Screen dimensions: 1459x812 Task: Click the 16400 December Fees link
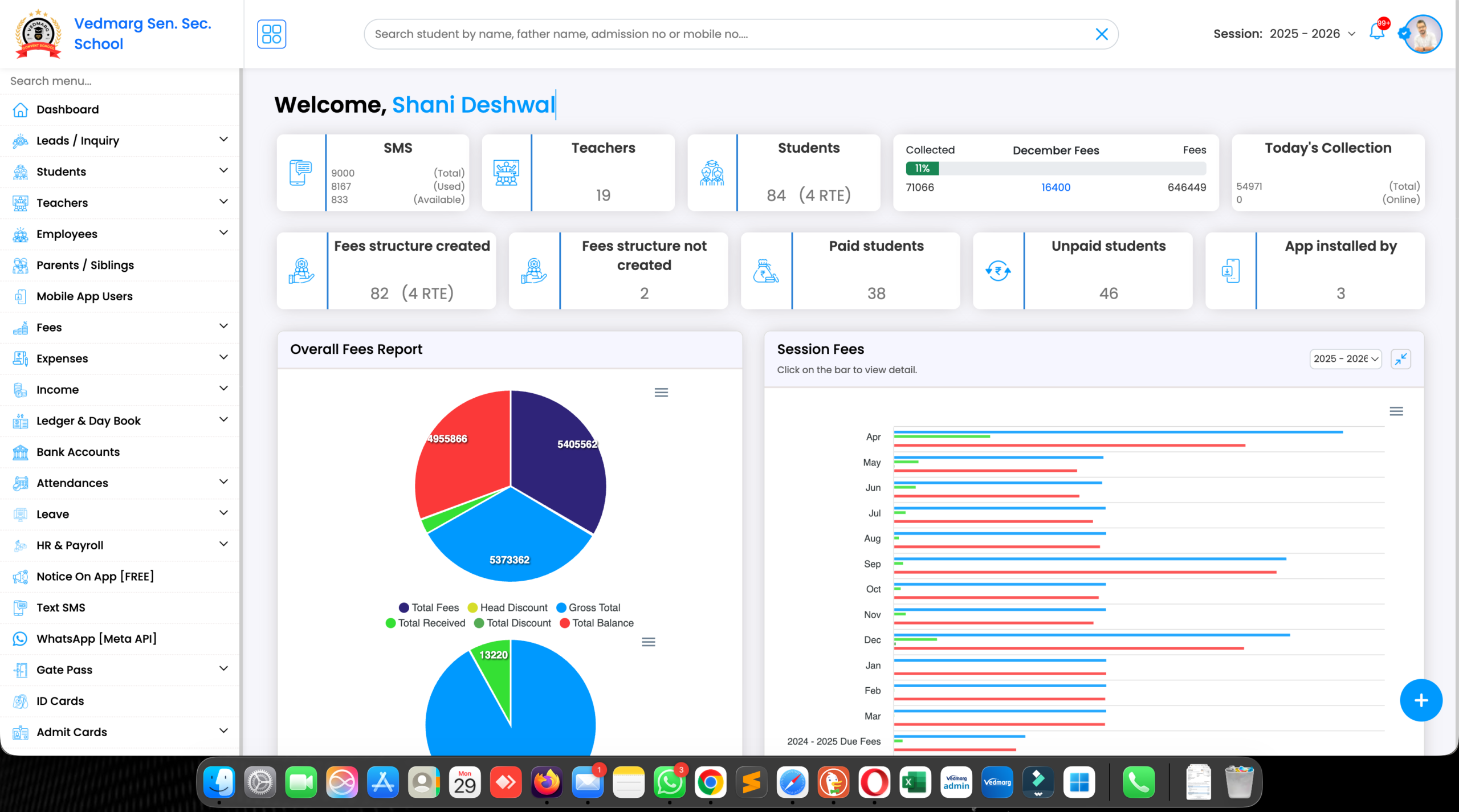1055,187
